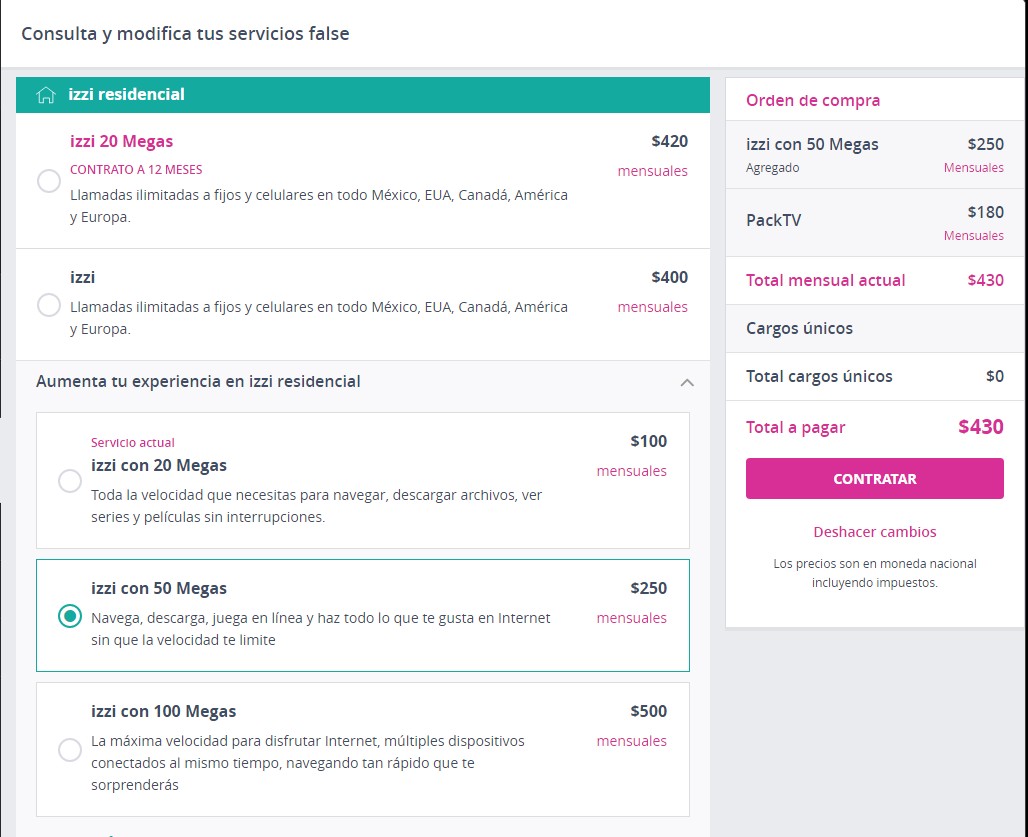Click the Deshacer cambios link
This screenshot has height=837, width=1028.
pos(874,532)
